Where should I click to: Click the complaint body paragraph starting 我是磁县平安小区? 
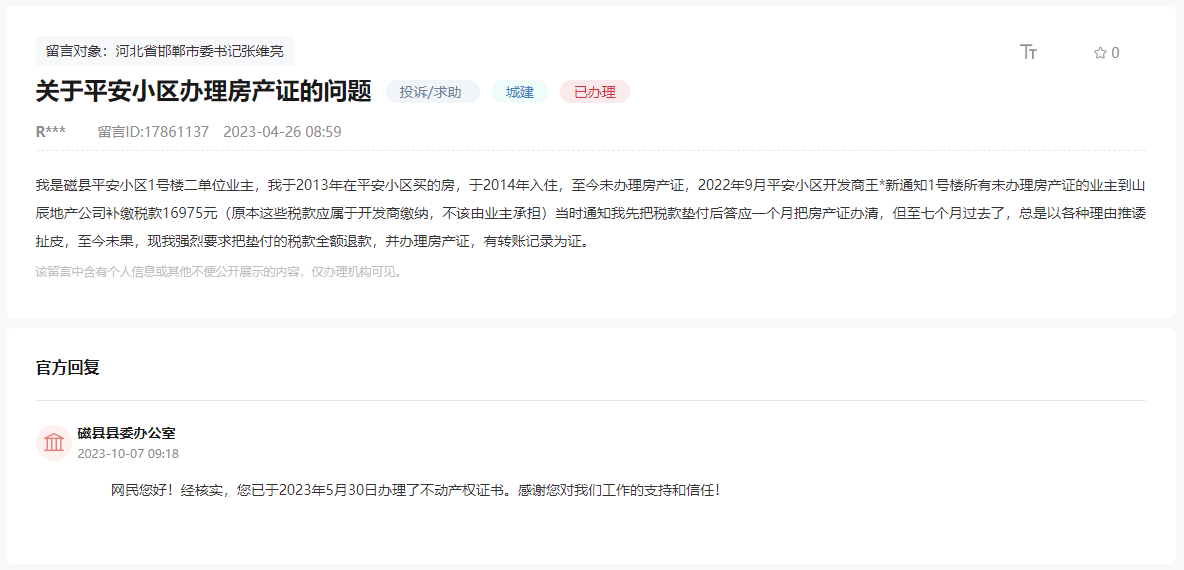click(591, 214)
